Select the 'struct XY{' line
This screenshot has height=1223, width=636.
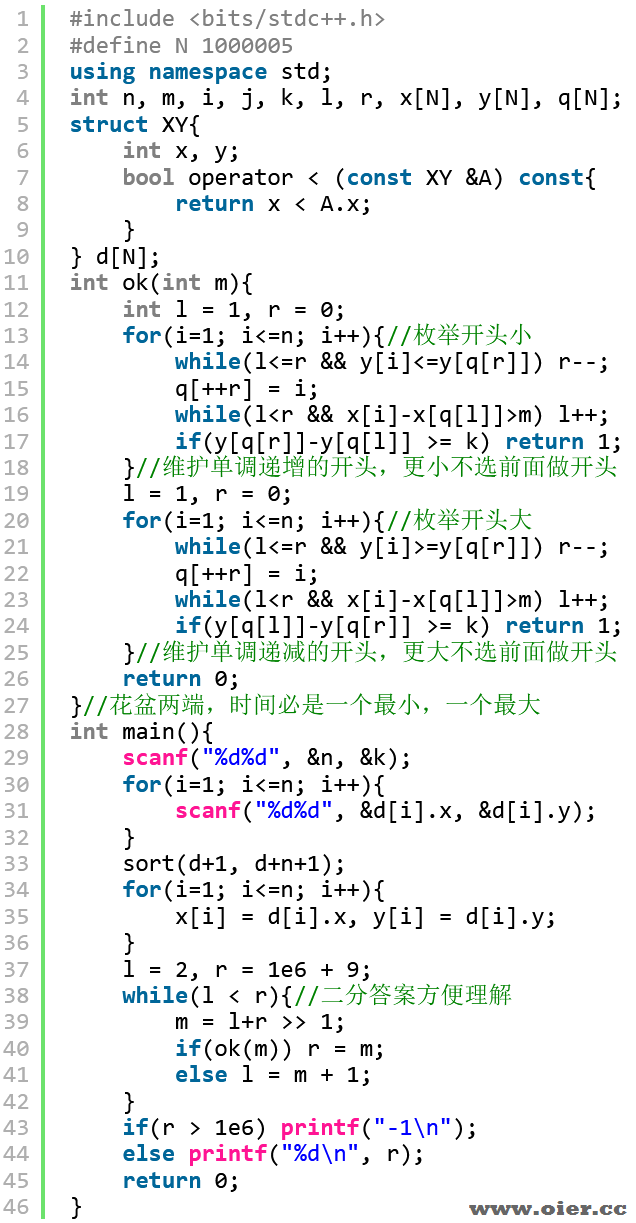pyautogui.click(x=135, y=124)
